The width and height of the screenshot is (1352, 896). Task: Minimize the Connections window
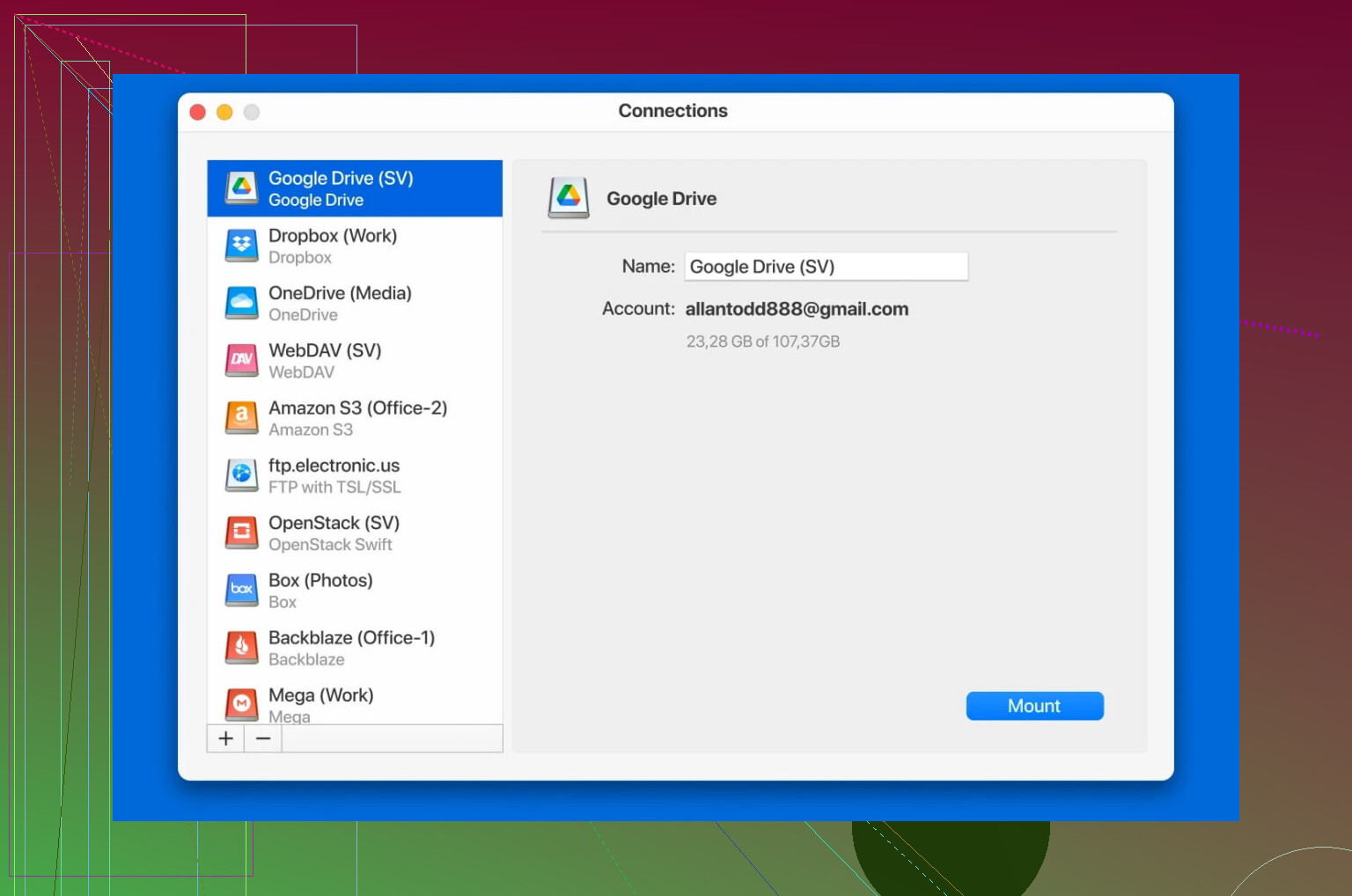224,112
